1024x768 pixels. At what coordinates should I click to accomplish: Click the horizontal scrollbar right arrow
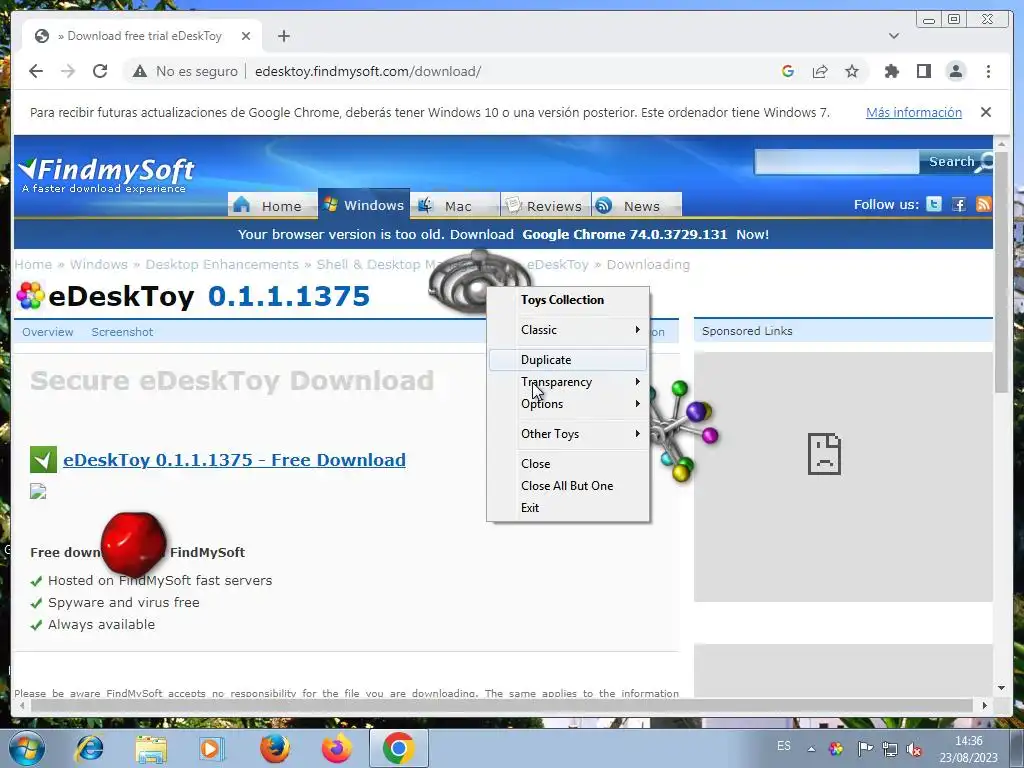985,705
